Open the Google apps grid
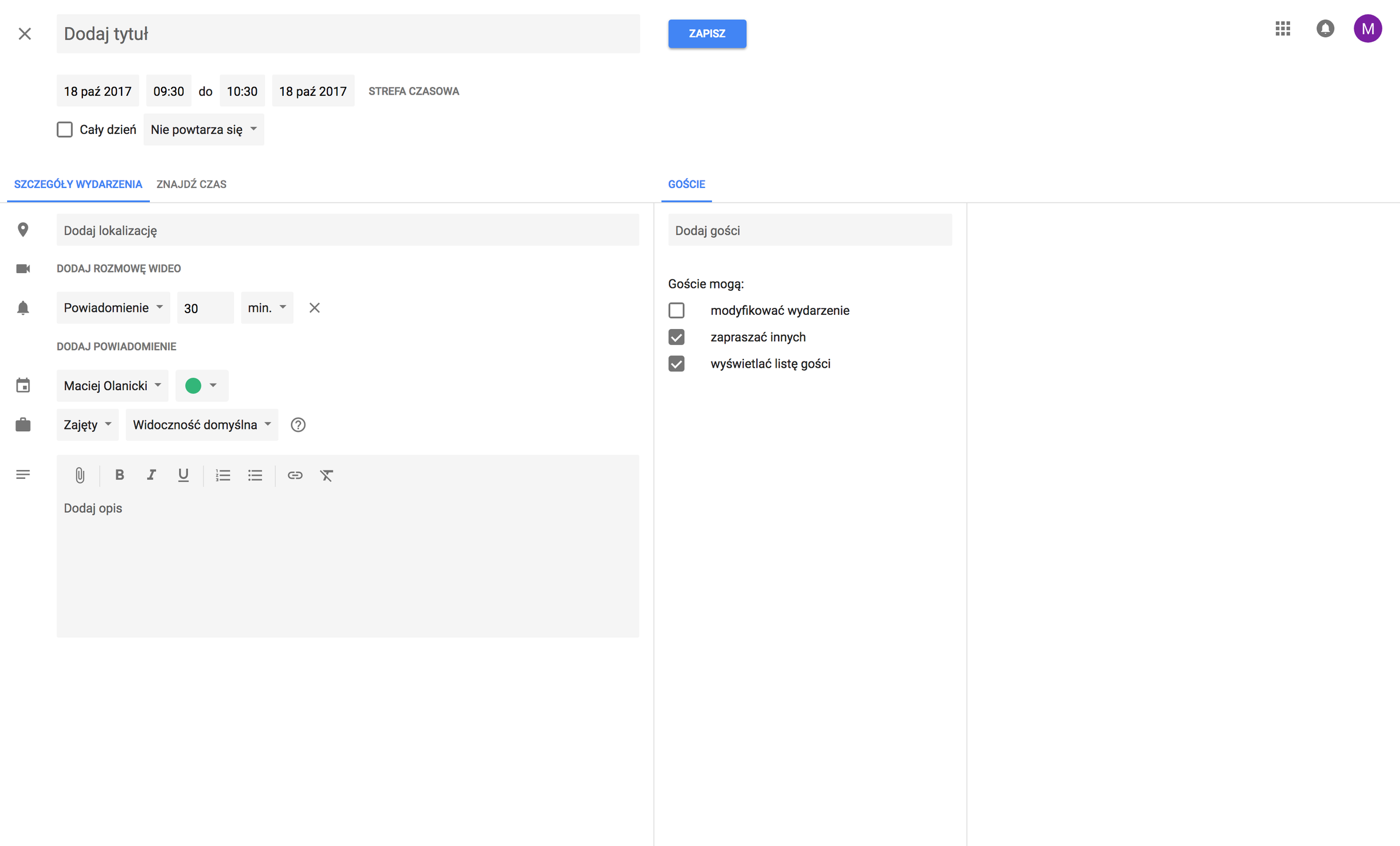Viewport: 1400px width, 846px height. (x=1283, y=29)
